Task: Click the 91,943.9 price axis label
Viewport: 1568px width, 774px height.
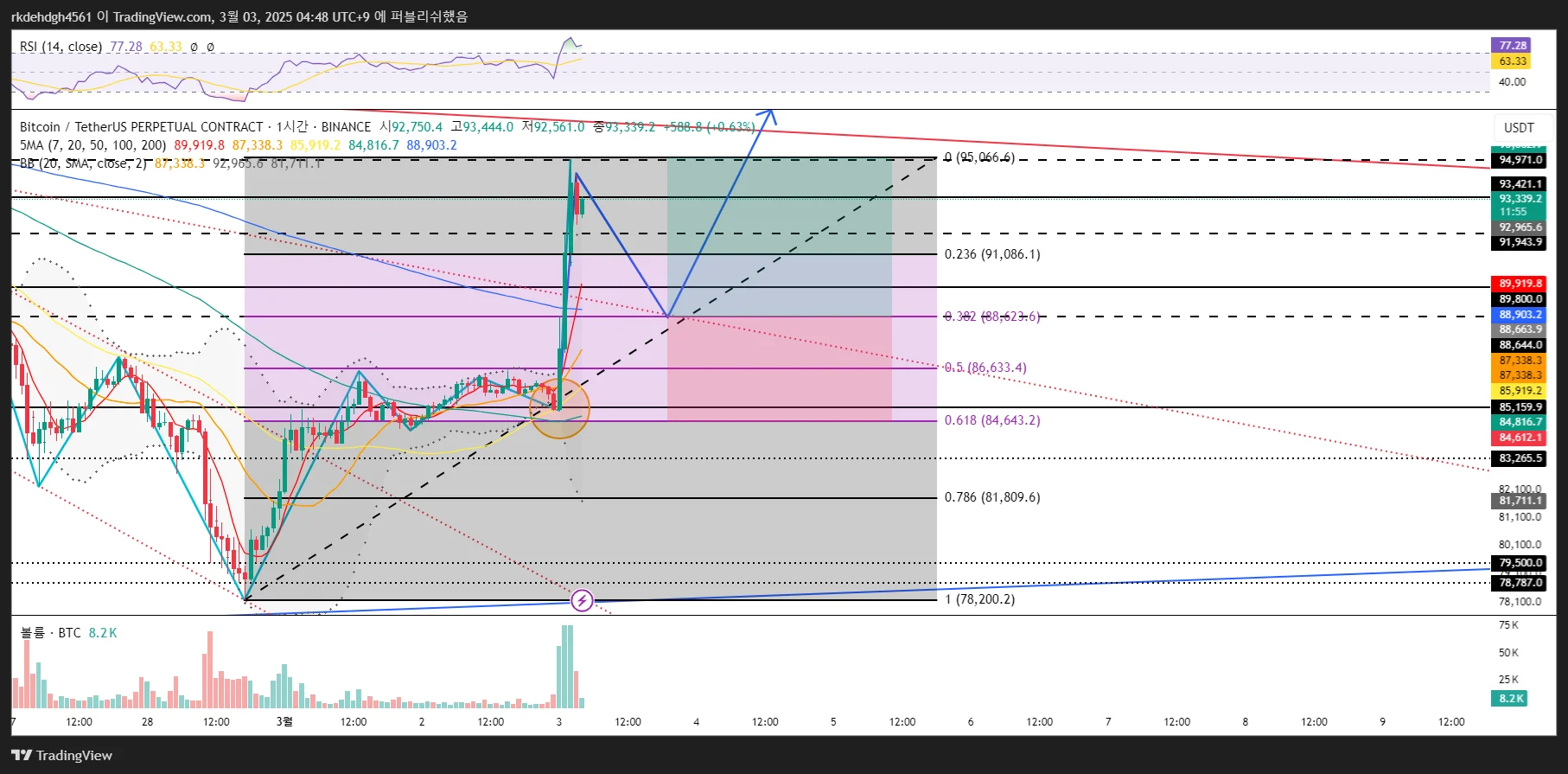Action: click(1520, 242)
